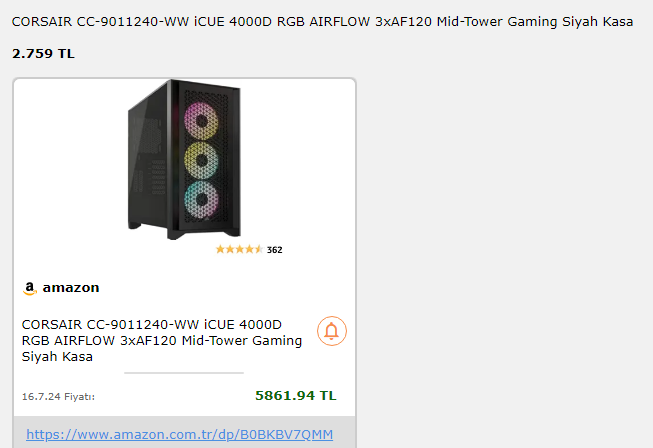This screenshot has width=653, height=448.
Task: Click the cyan bottom fan on case image
Action: tap(202, 199)
